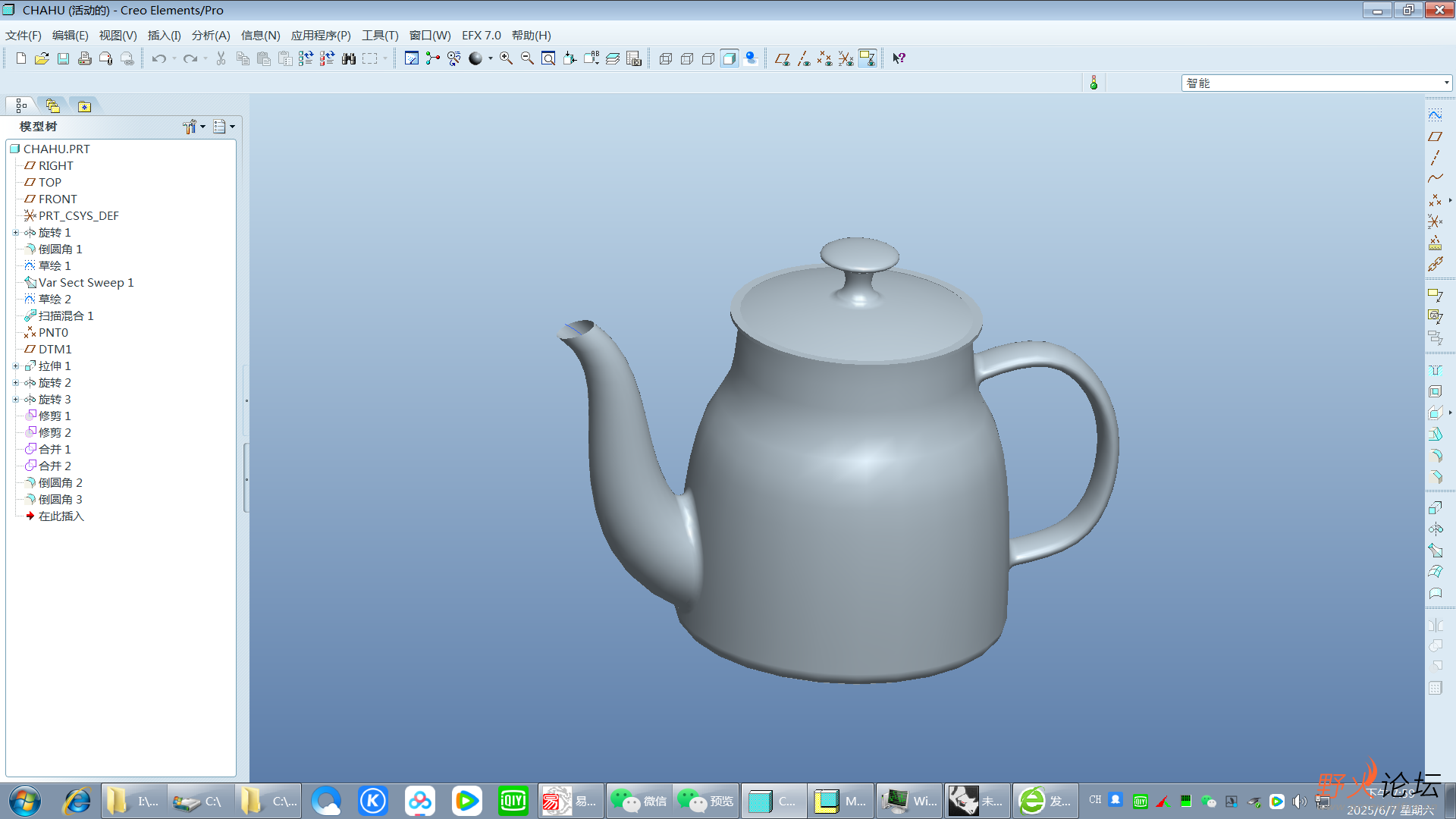Click the 在此插入 marker
This screenshot has height=819, width=1456.
tap(55, 516)
